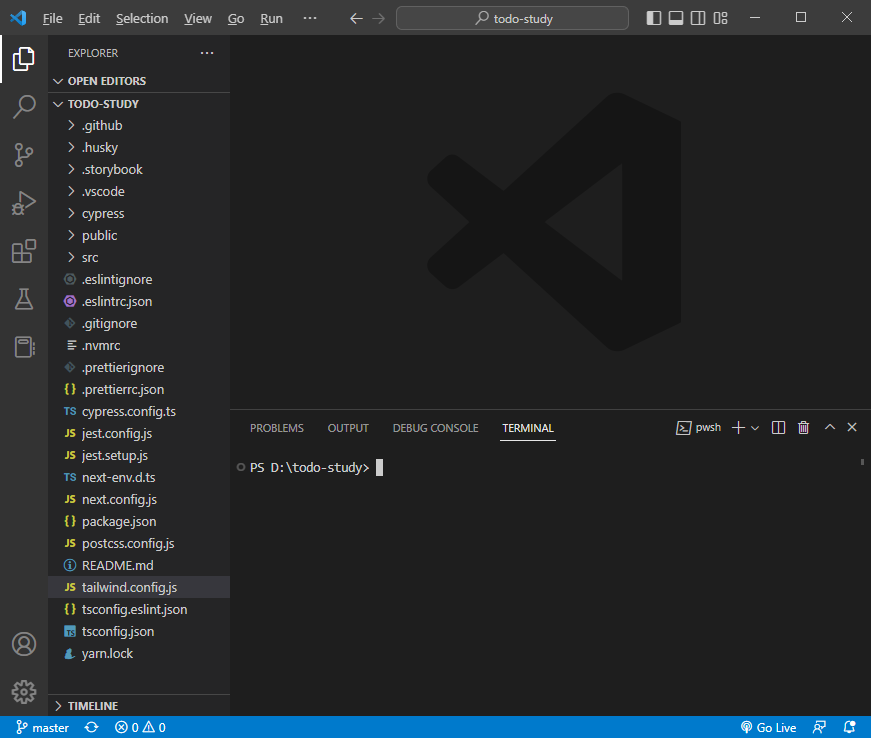The width and height of the screenshot is (871, 738).
Task: Maximize the panel with the up chevron
Action: coord(829,427)
